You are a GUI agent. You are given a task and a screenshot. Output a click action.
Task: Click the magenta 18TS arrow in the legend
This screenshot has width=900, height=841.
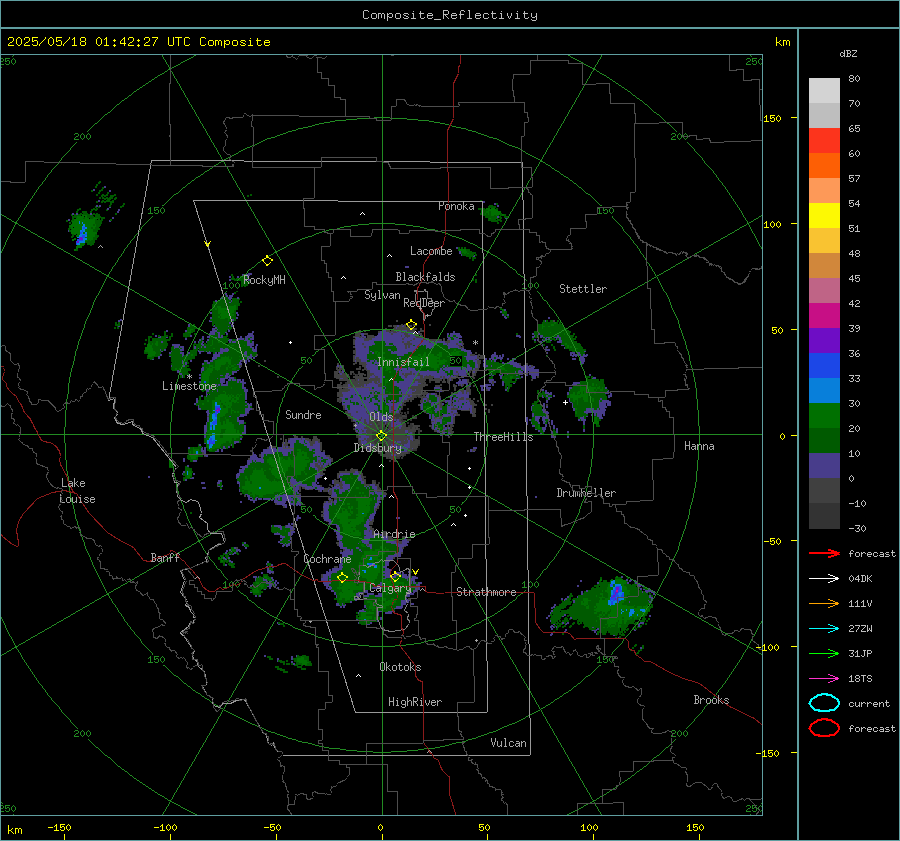(824, 679)
